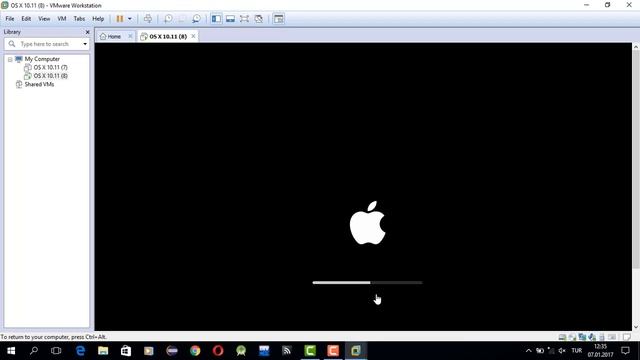Click the TUR language indicator
The image size is (640, 360).
(x=576, y=351)
